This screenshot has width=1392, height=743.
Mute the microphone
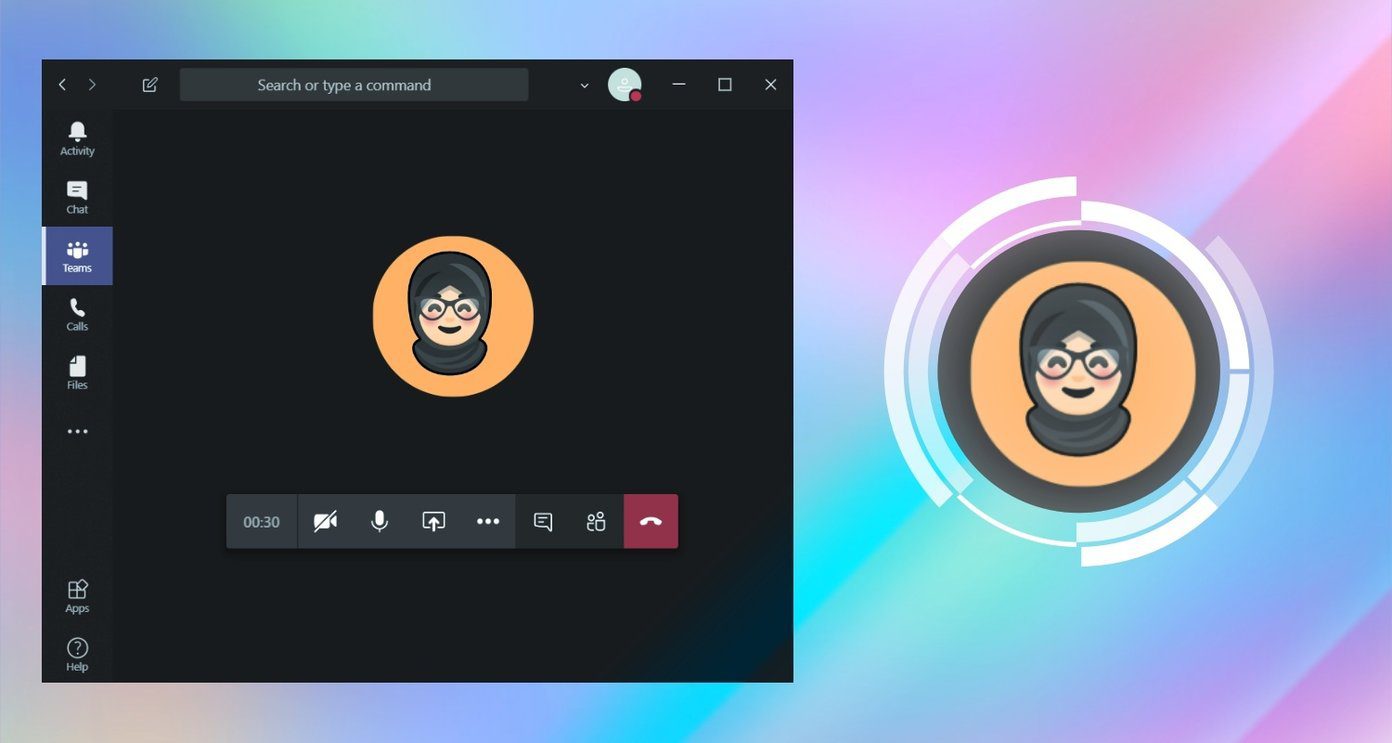(x=379, y=521)
